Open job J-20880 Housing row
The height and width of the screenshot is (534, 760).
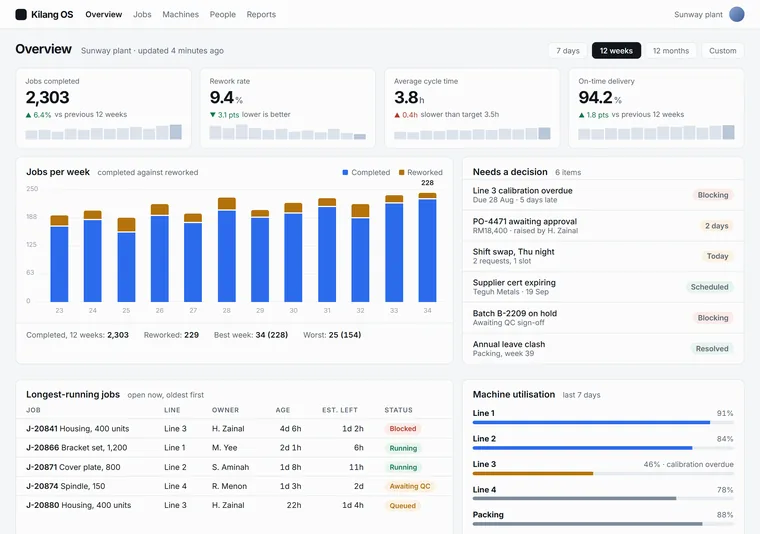click(x=234, y=505)
